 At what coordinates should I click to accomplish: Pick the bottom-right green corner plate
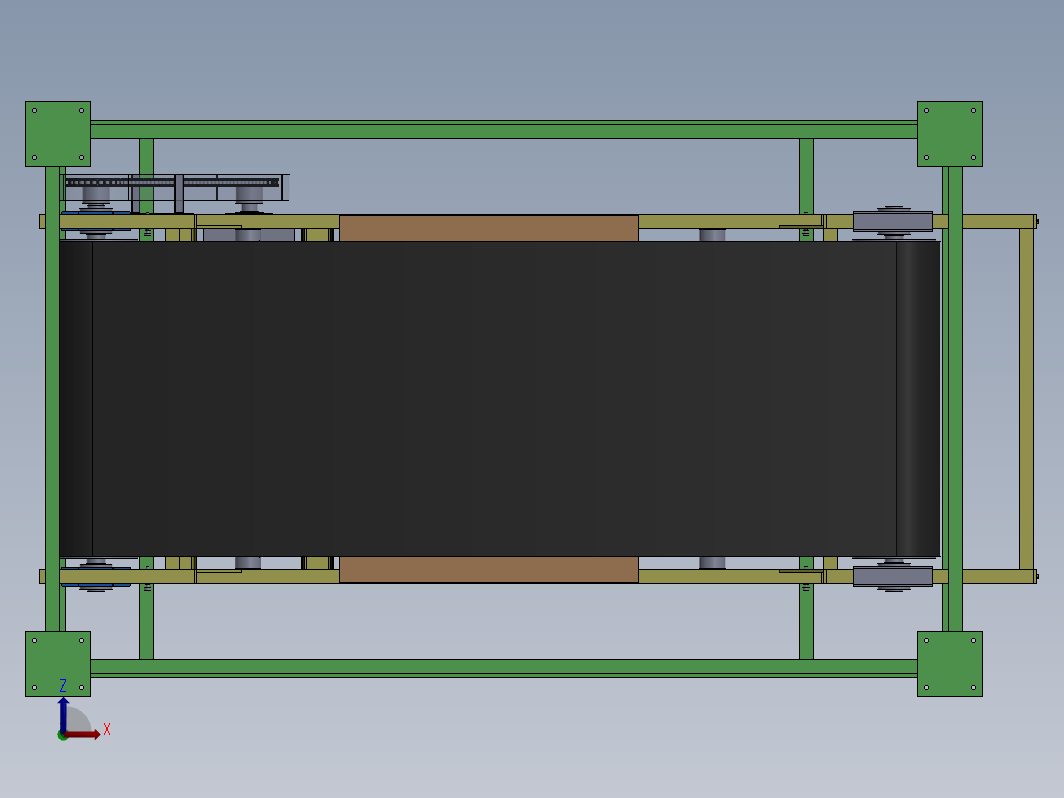950,664
